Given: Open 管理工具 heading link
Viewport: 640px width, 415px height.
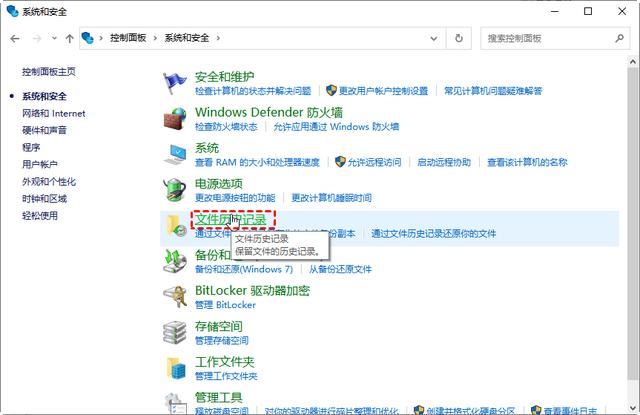Looking at the screenshot, I should coord(219,397).
